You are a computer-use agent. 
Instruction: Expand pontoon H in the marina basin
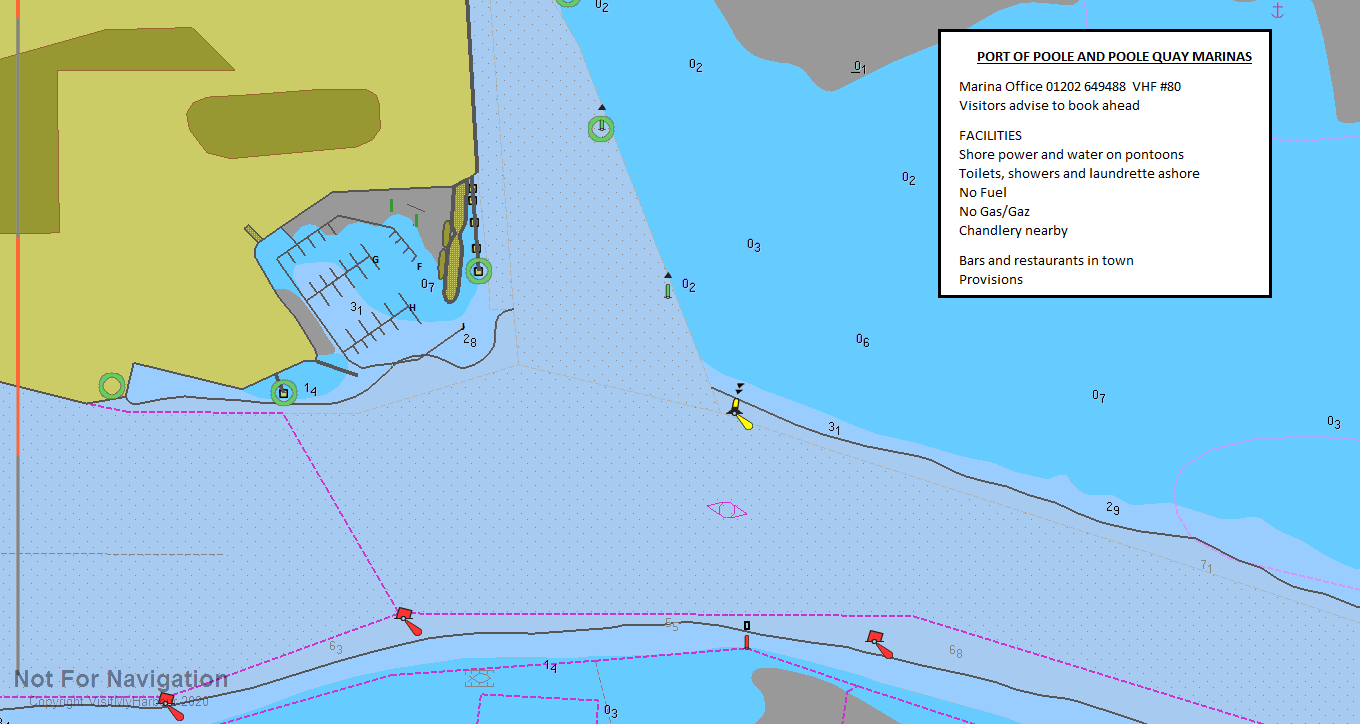tap(410, 307)
